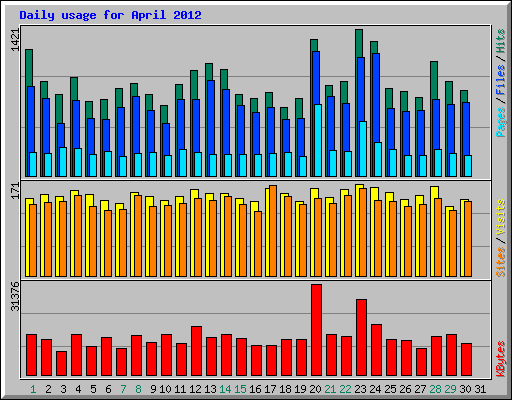Select the green "Hits" legend label

tap(500, 41)
